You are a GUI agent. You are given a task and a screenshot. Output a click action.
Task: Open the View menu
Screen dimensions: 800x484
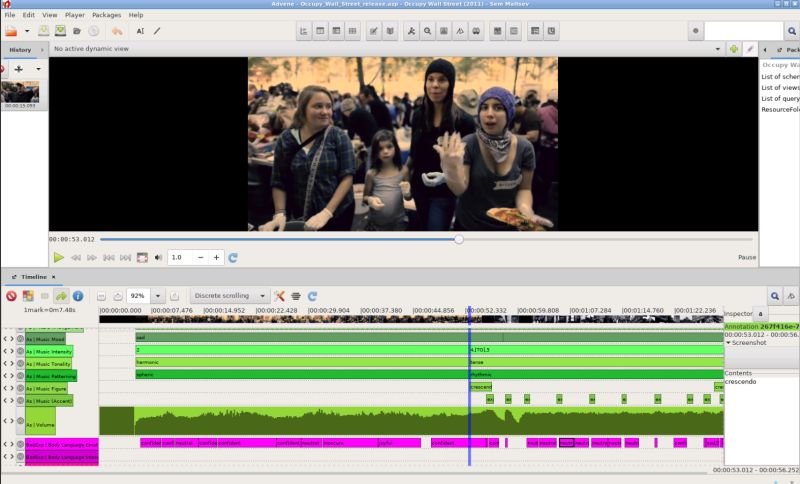(x=49, y=15)
